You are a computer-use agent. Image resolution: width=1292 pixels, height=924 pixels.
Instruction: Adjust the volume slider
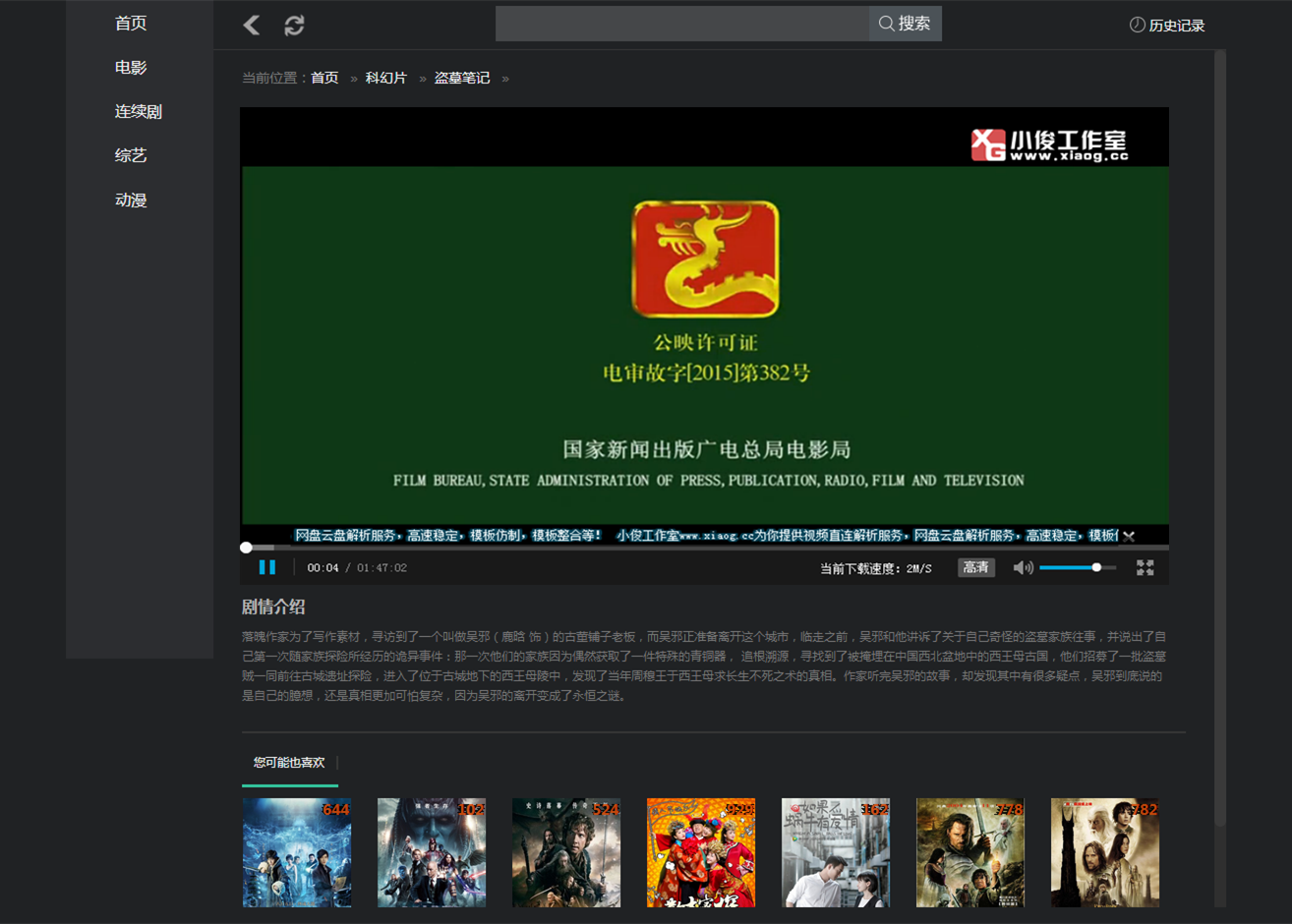1078,567
